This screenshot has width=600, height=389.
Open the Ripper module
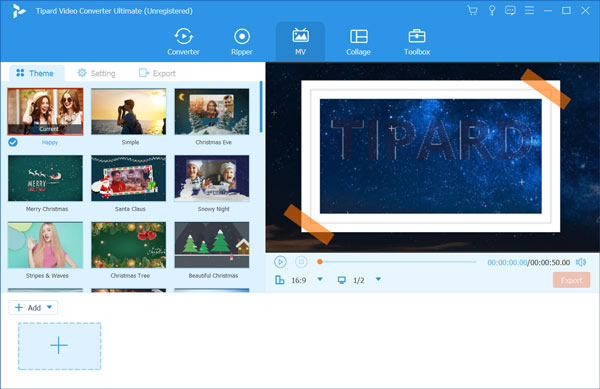pyautogui.click(x=242, y=42)
